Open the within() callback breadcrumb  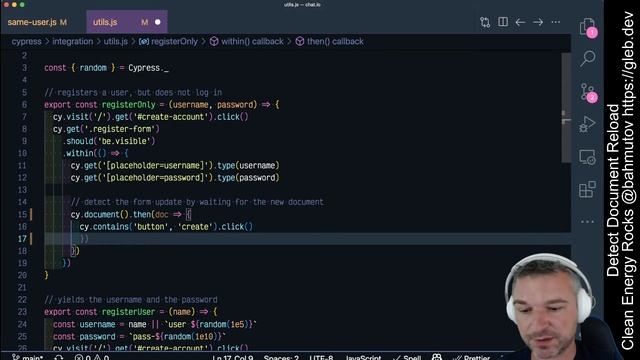[x=247, y=41]
